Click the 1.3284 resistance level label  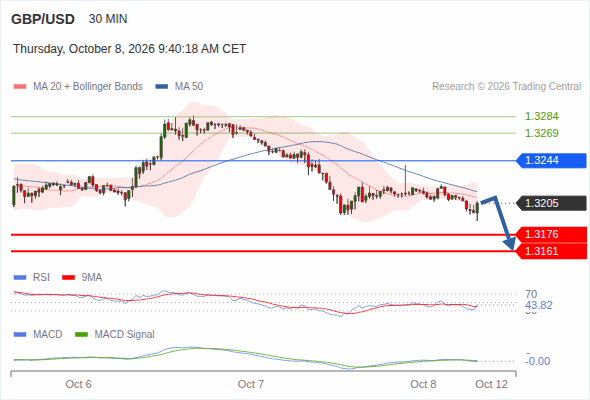point(541,116)
